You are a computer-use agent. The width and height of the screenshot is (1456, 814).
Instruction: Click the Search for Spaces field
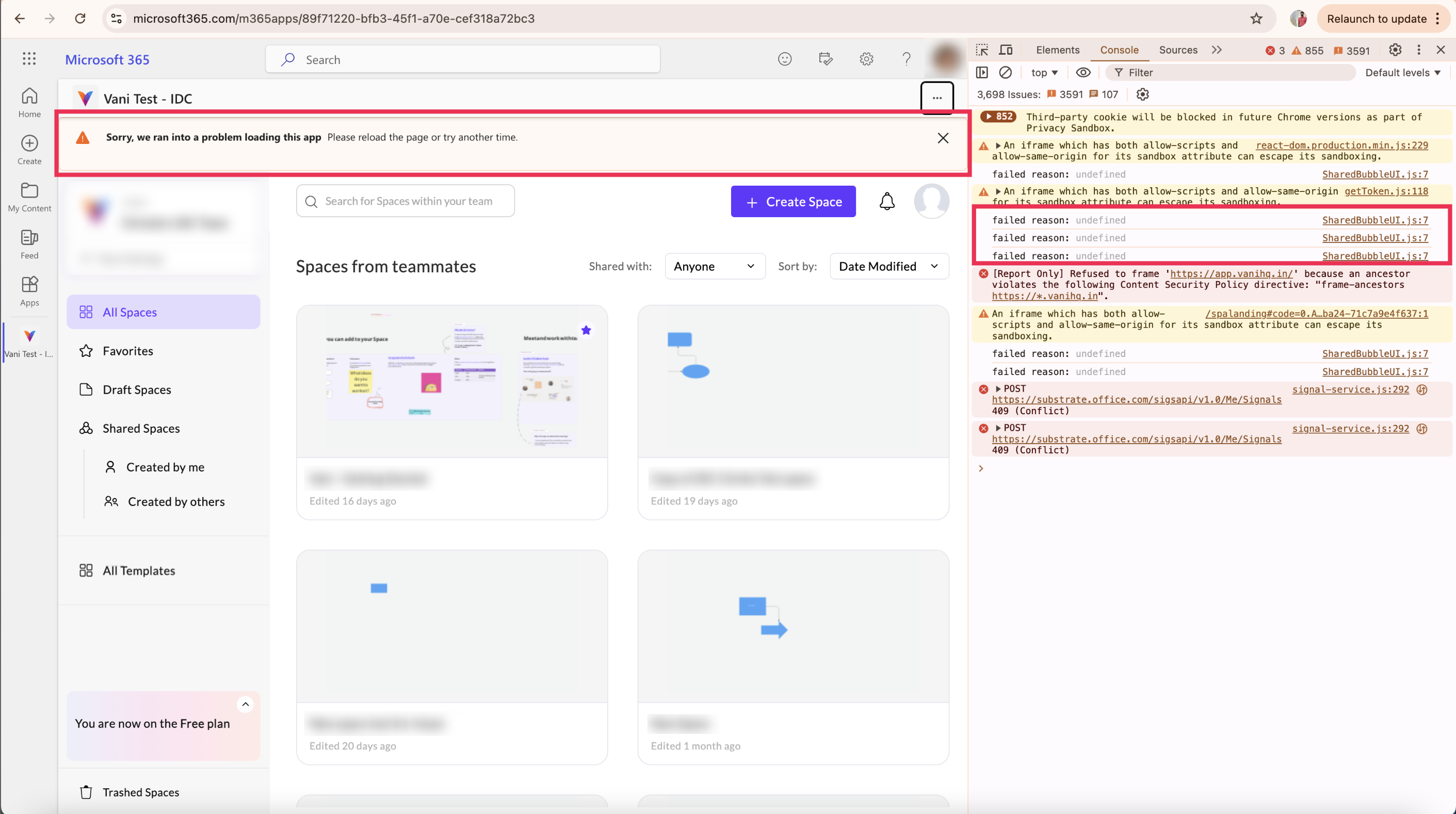pos(405,201)
